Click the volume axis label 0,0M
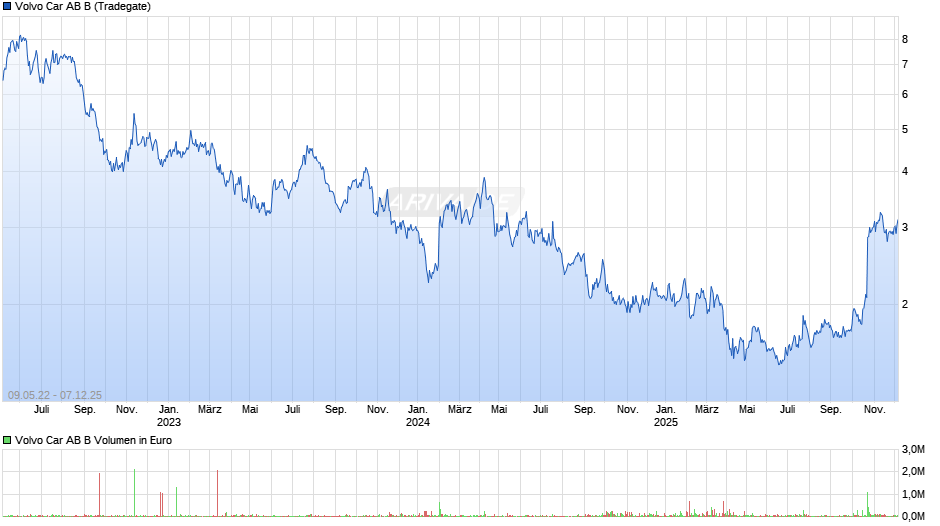940x526 pixels. click(913, 517)
